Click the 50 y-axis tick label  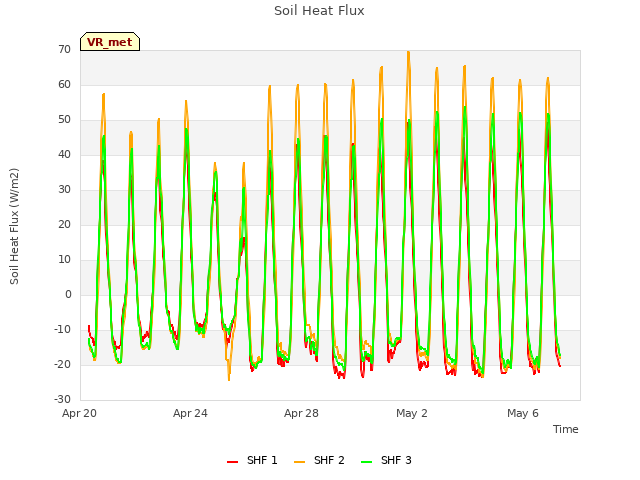coord(64,120)
